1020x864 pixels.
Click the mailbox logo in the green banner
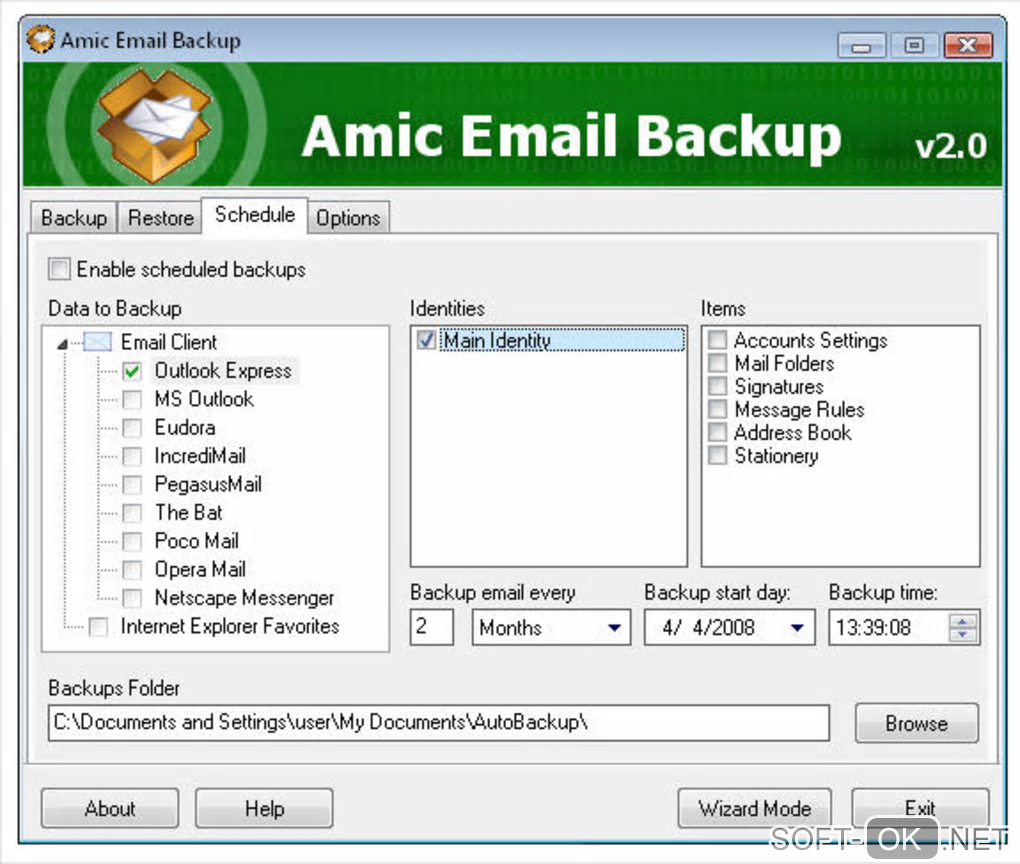tap(154, 125)
